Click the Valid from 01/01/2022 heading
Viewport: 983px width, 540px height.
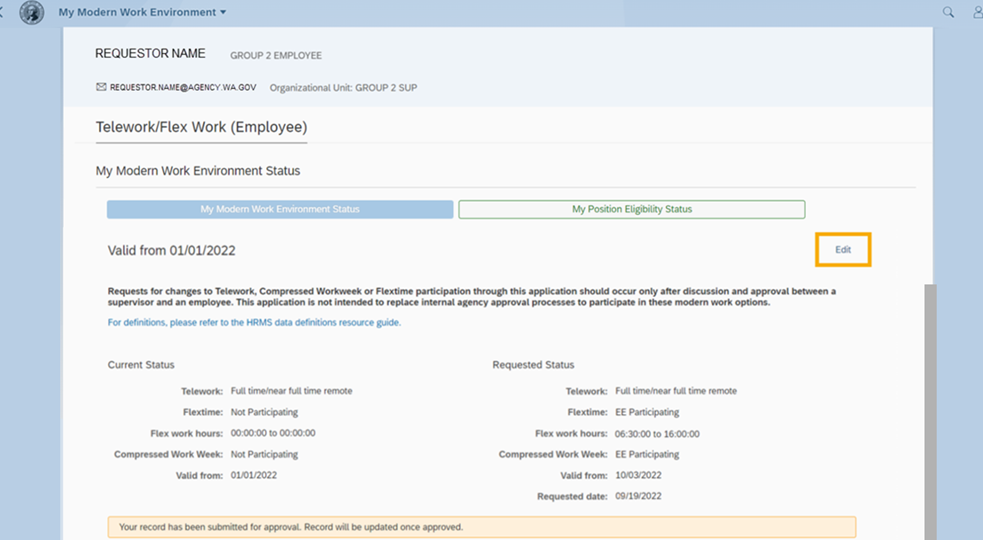point(171,250)
